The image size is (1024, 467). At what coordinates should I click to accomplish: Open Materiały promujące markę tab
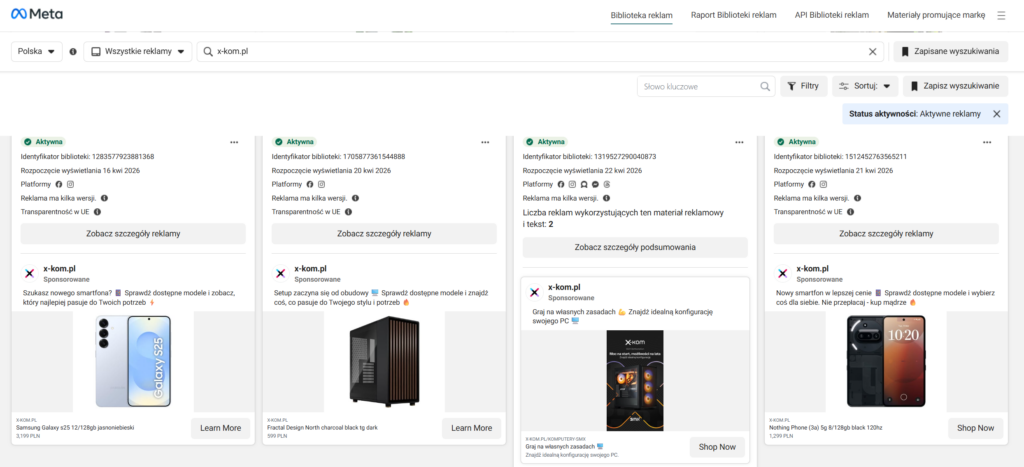[936, 15]
